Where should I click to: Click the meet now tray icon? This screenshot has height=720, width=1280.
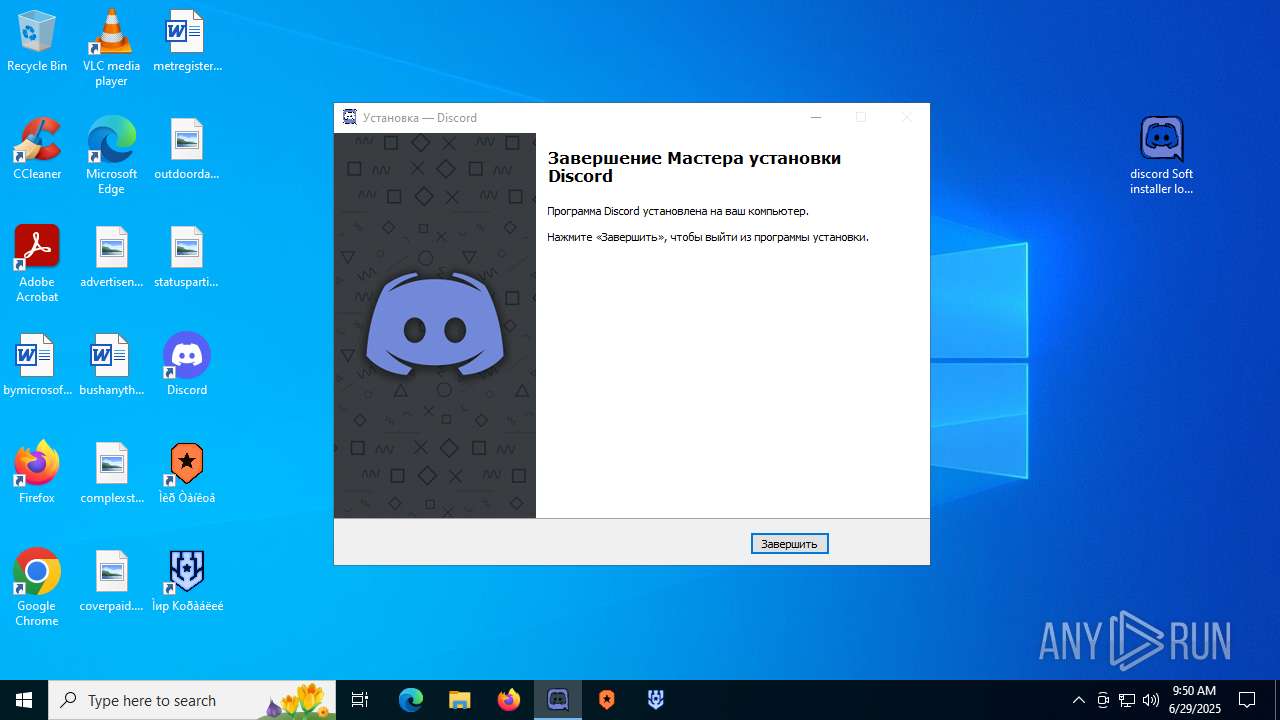1103,700
